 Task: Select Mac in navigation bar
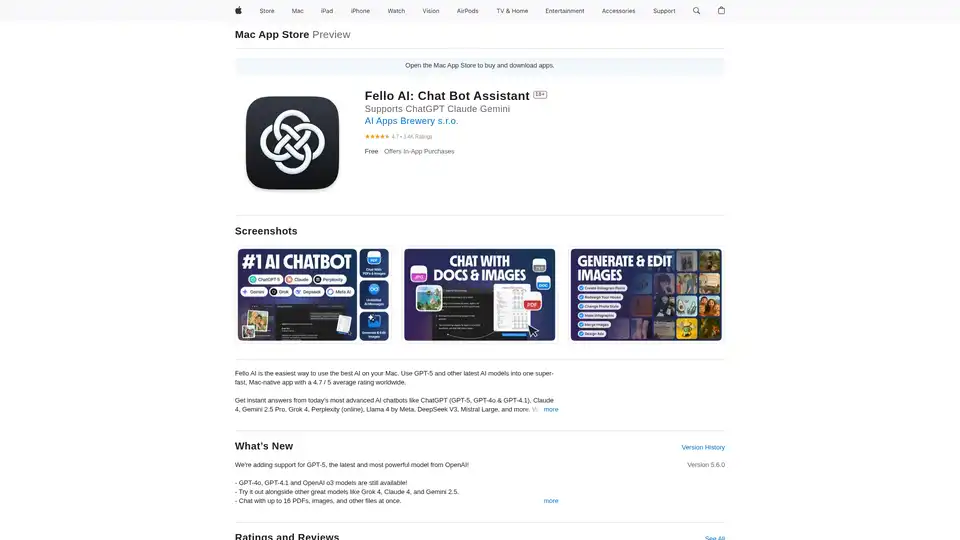coord(297,11)
